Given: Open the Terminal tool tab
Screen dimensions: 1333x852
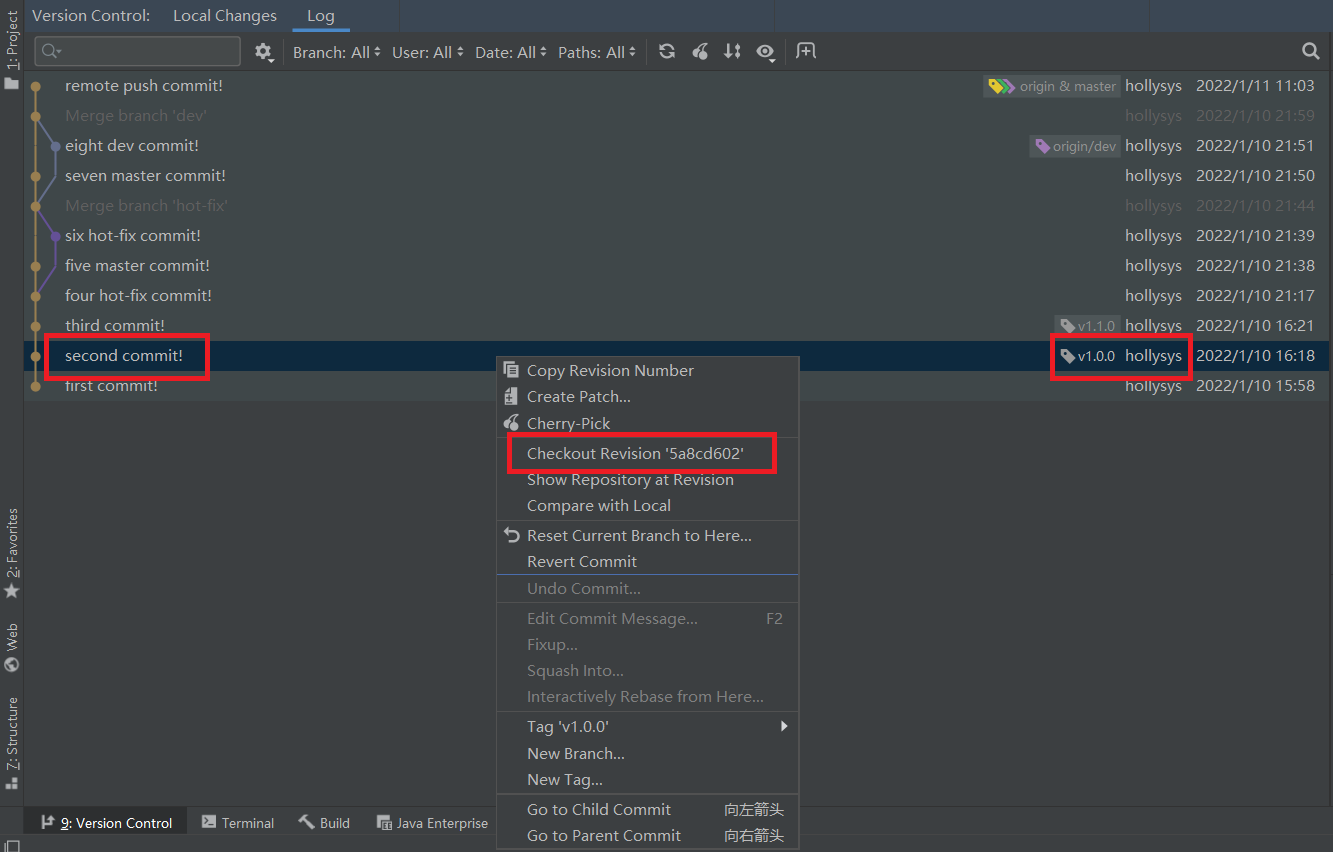Looking at the screenshot, I should [x=238, y=823].
